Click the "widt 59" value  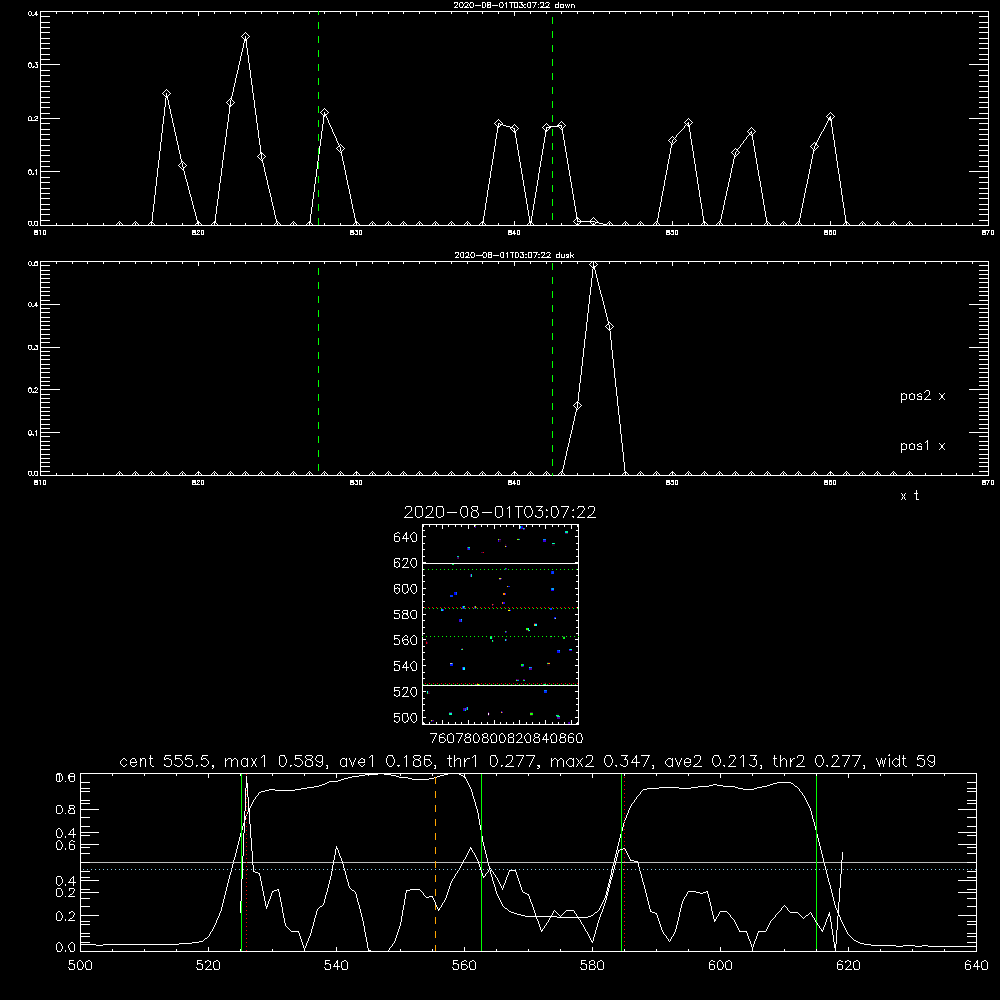906,761
